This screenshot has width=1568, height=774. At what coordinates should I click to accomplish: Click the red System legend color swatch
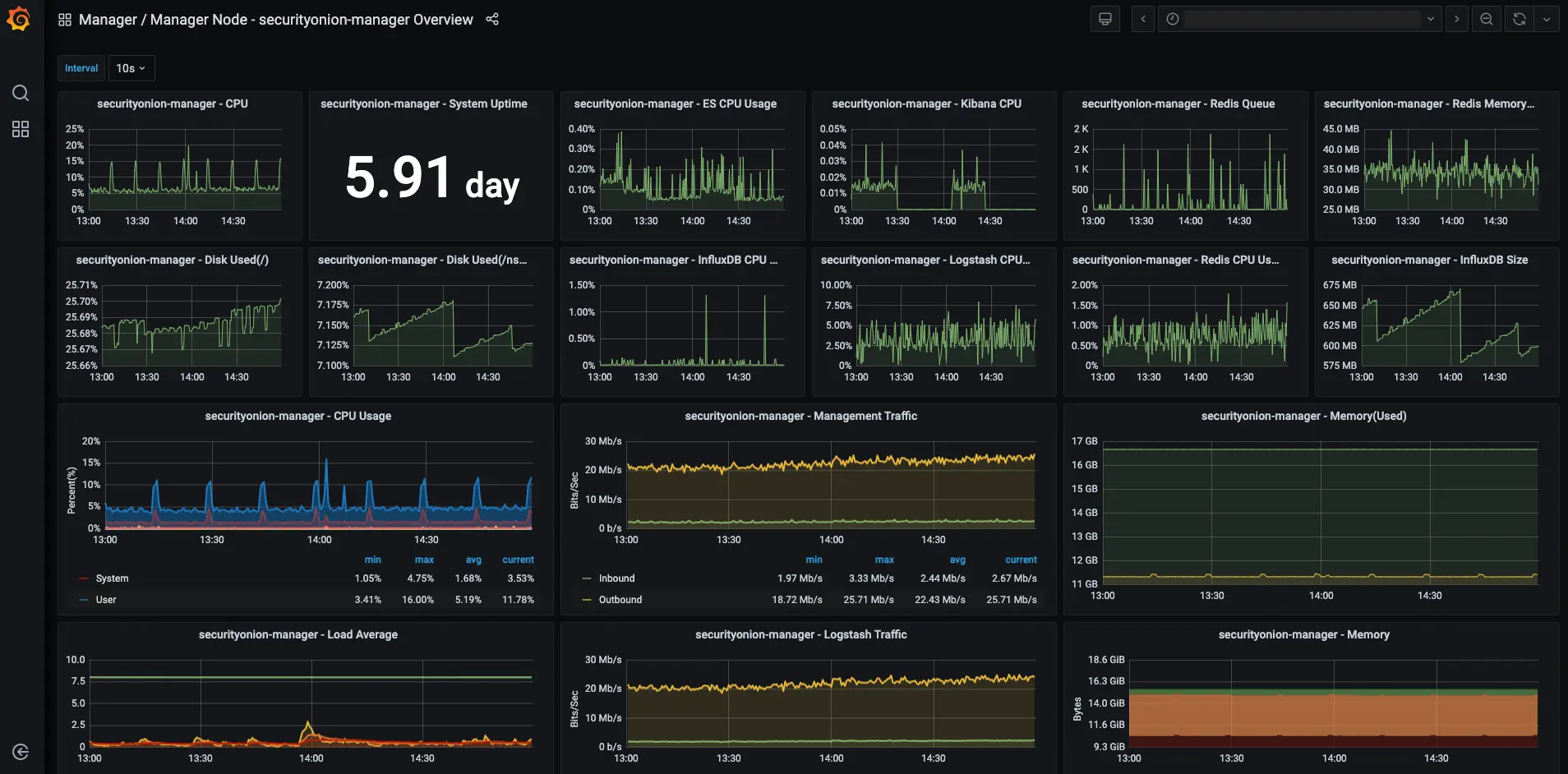[x=84, y=578]
